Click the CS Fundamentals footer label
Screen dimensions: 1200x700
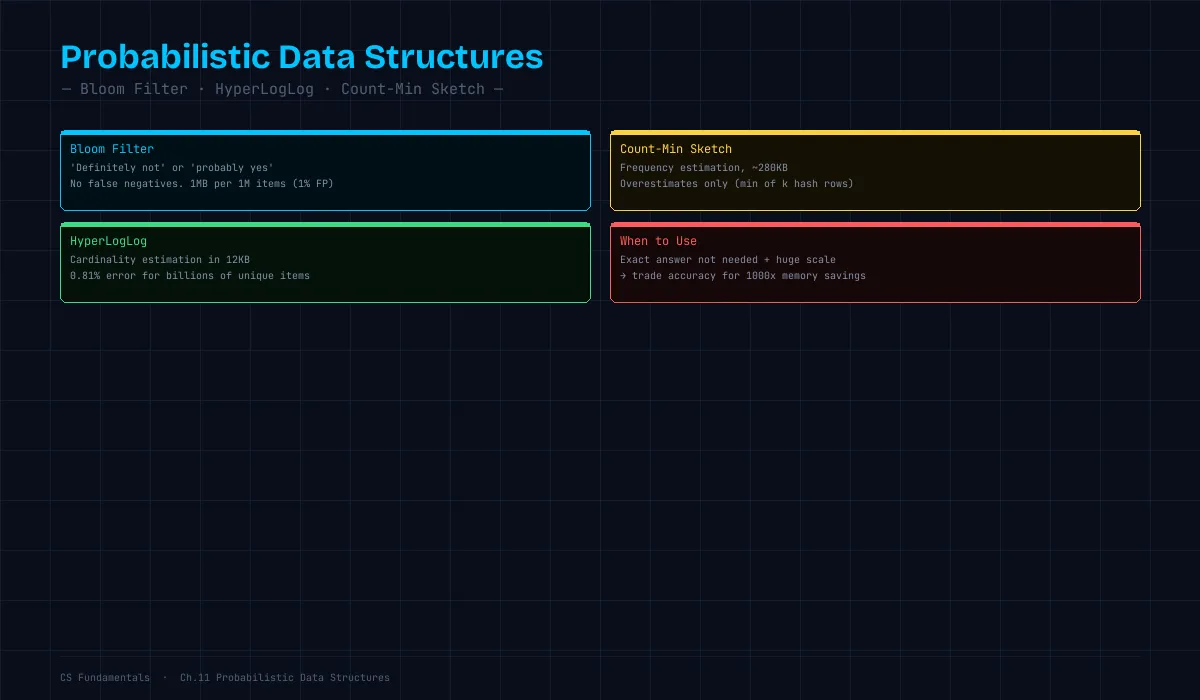point(105,678)
